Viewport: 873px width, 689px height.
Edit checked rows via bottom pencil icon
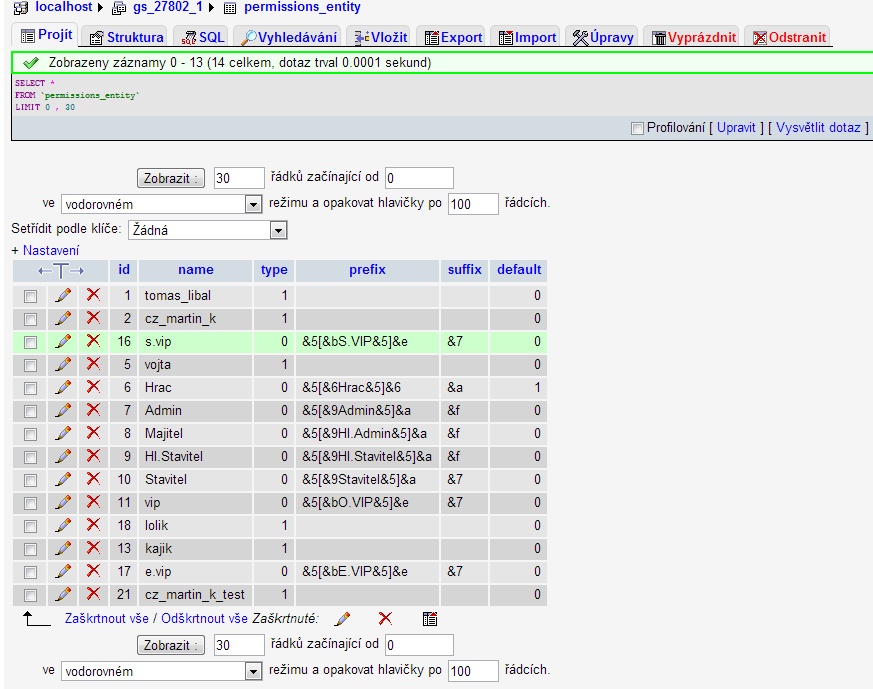coord(342,619)
